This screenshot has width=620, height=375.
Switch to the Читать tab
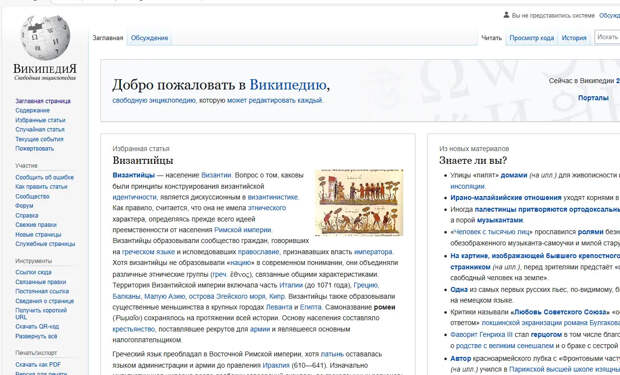tap(491, 38)
